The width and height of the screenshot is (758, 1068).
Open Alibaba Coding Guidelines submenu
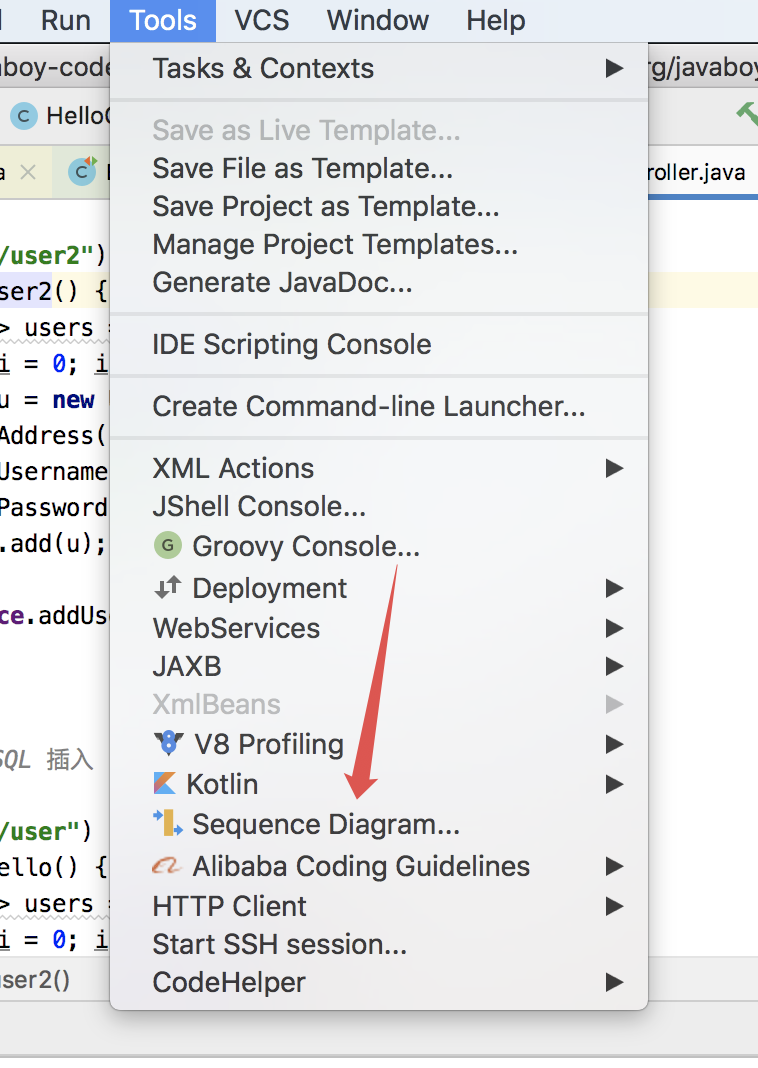click(x=379, y=866)
